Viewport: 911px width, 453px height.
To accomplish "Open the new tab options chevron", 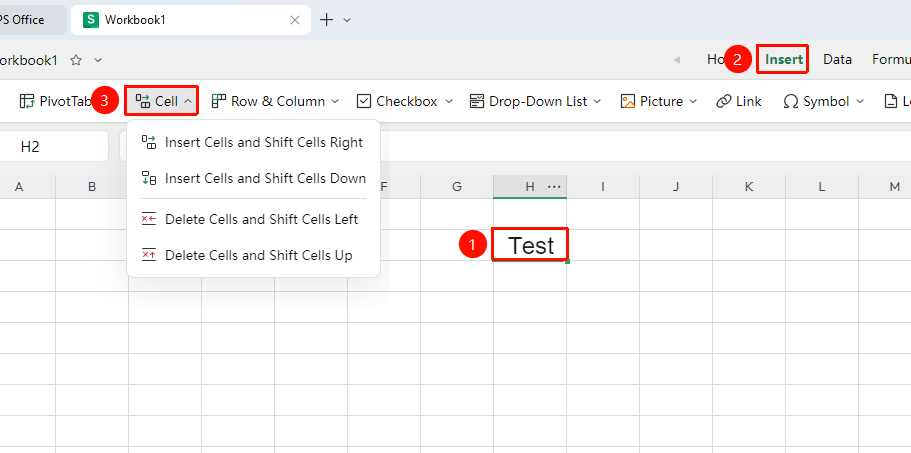I will [x=347, y=20].
